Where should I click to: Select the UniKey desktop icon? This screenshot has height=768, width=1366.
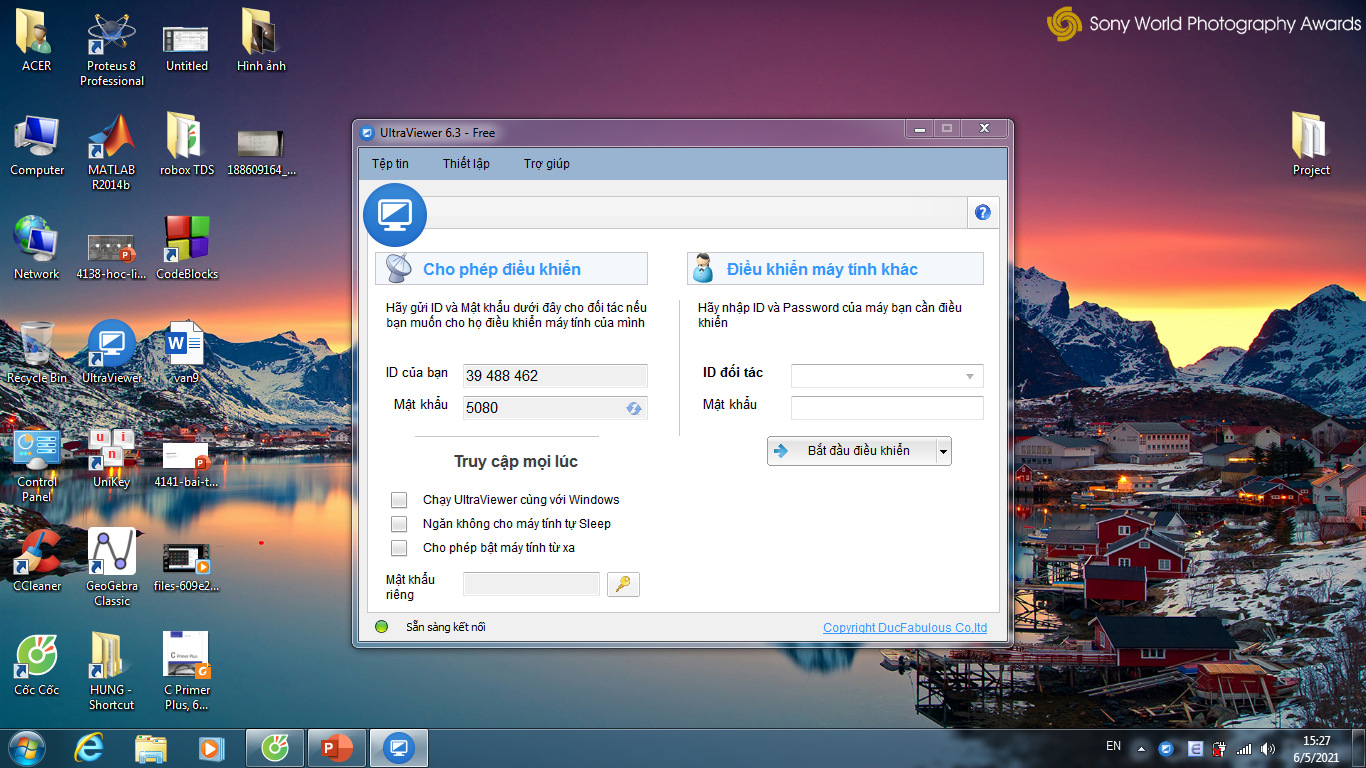(x=112, y=456)
